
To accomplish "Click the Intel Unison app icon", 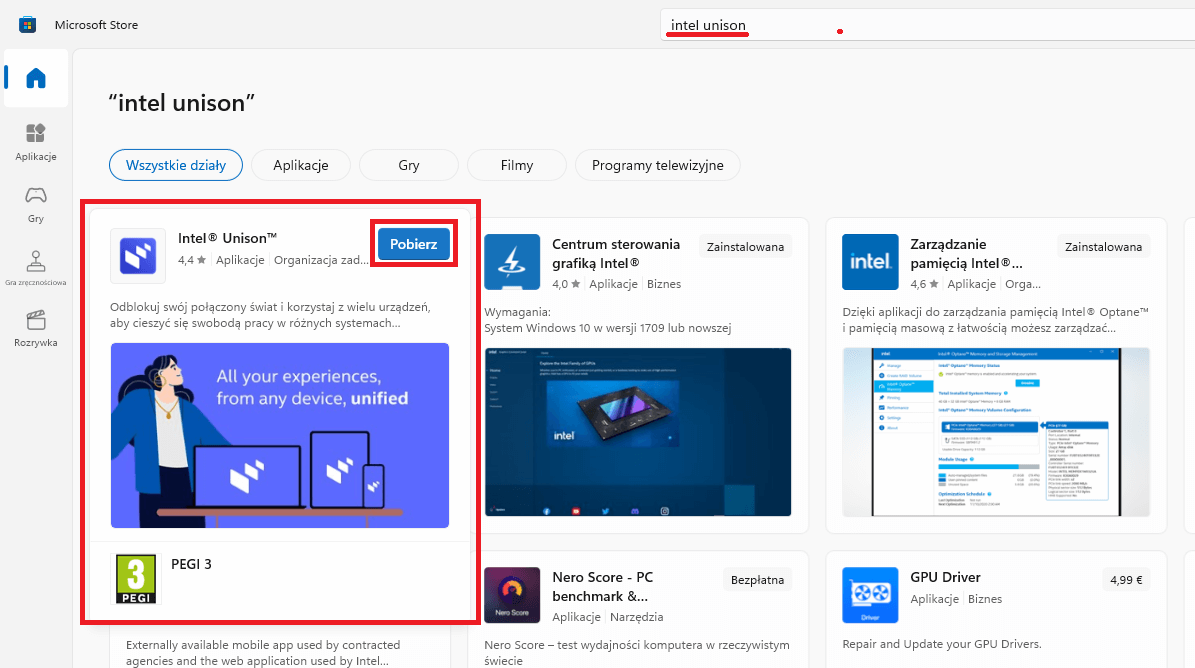I will click(x=138, y=256).
